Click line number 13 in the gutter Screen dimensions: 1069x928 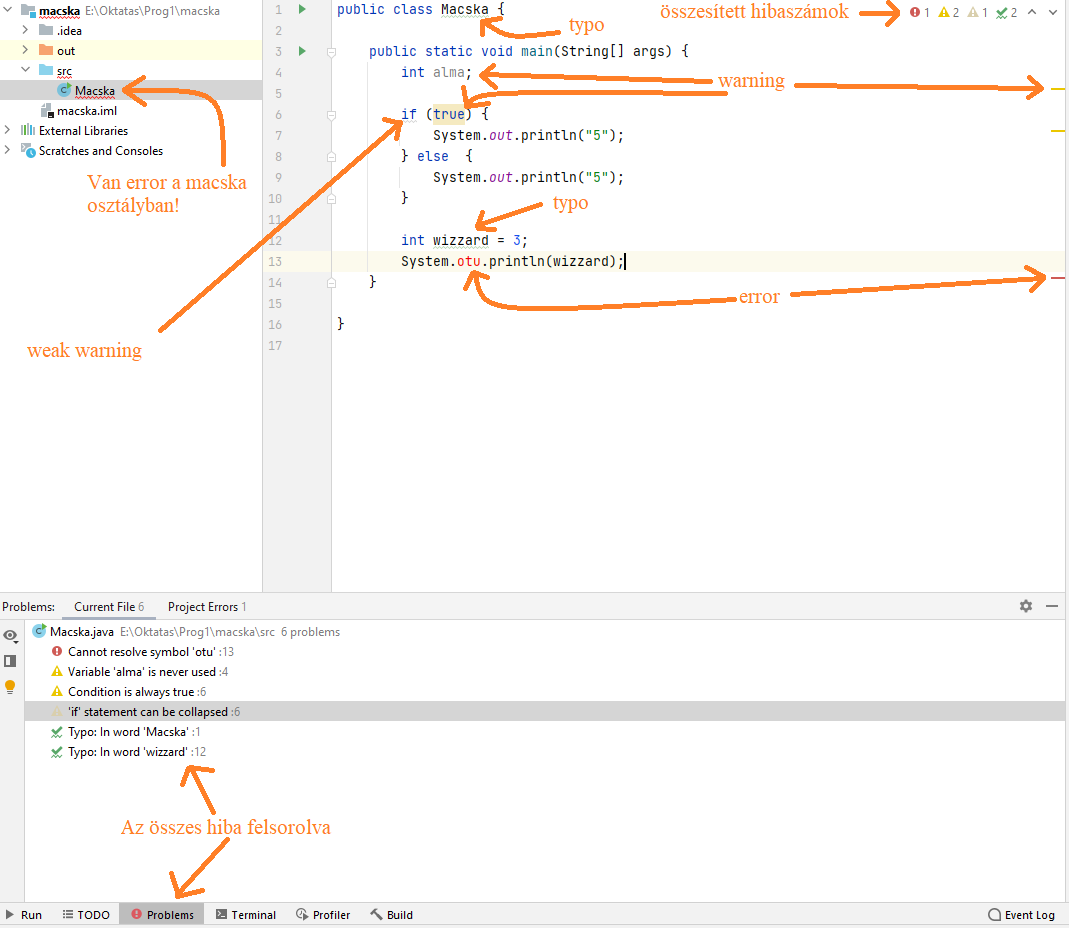pos(275,262)
